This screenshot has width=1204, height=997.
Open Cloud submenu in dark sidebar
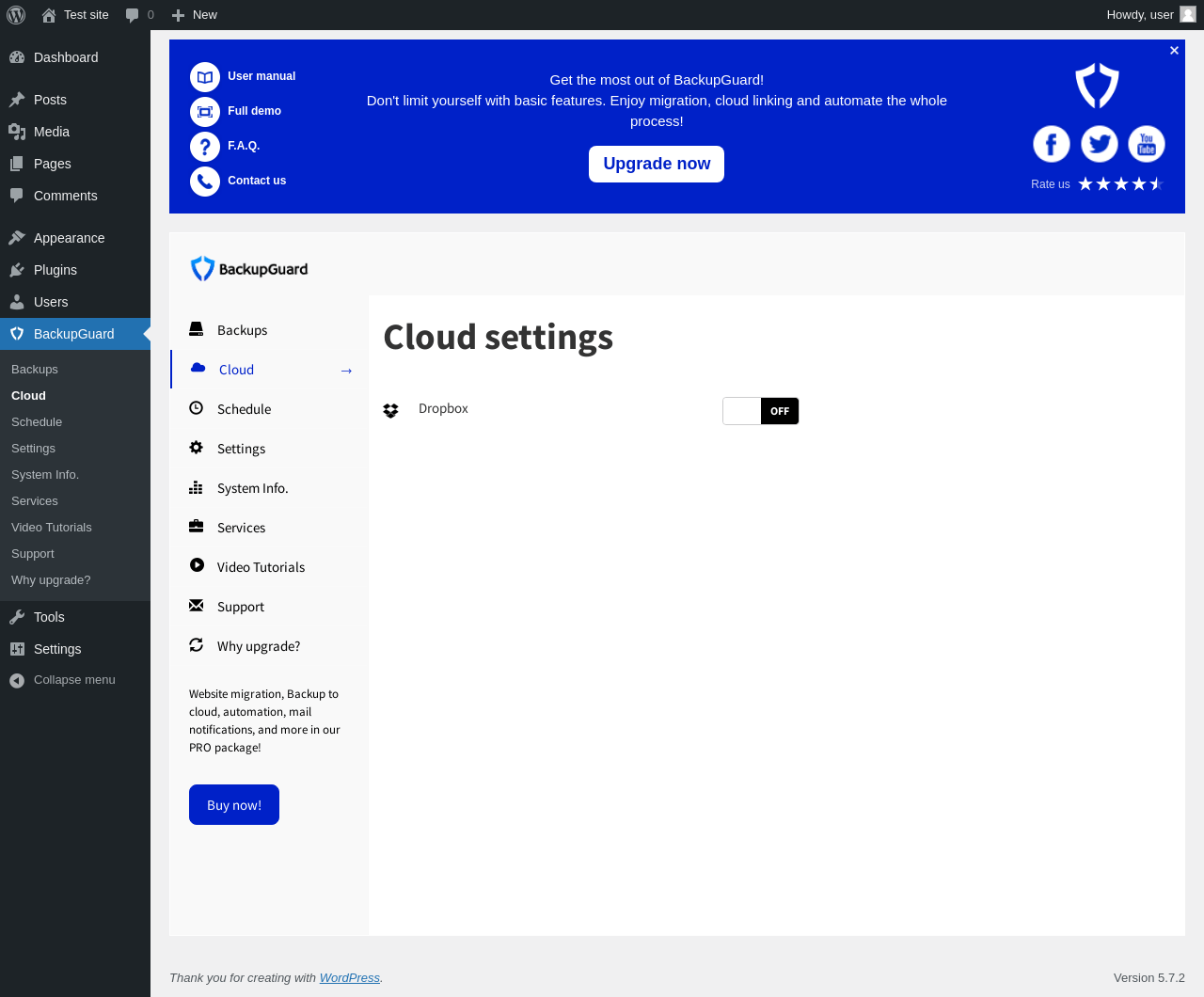[x=28, y=396]
